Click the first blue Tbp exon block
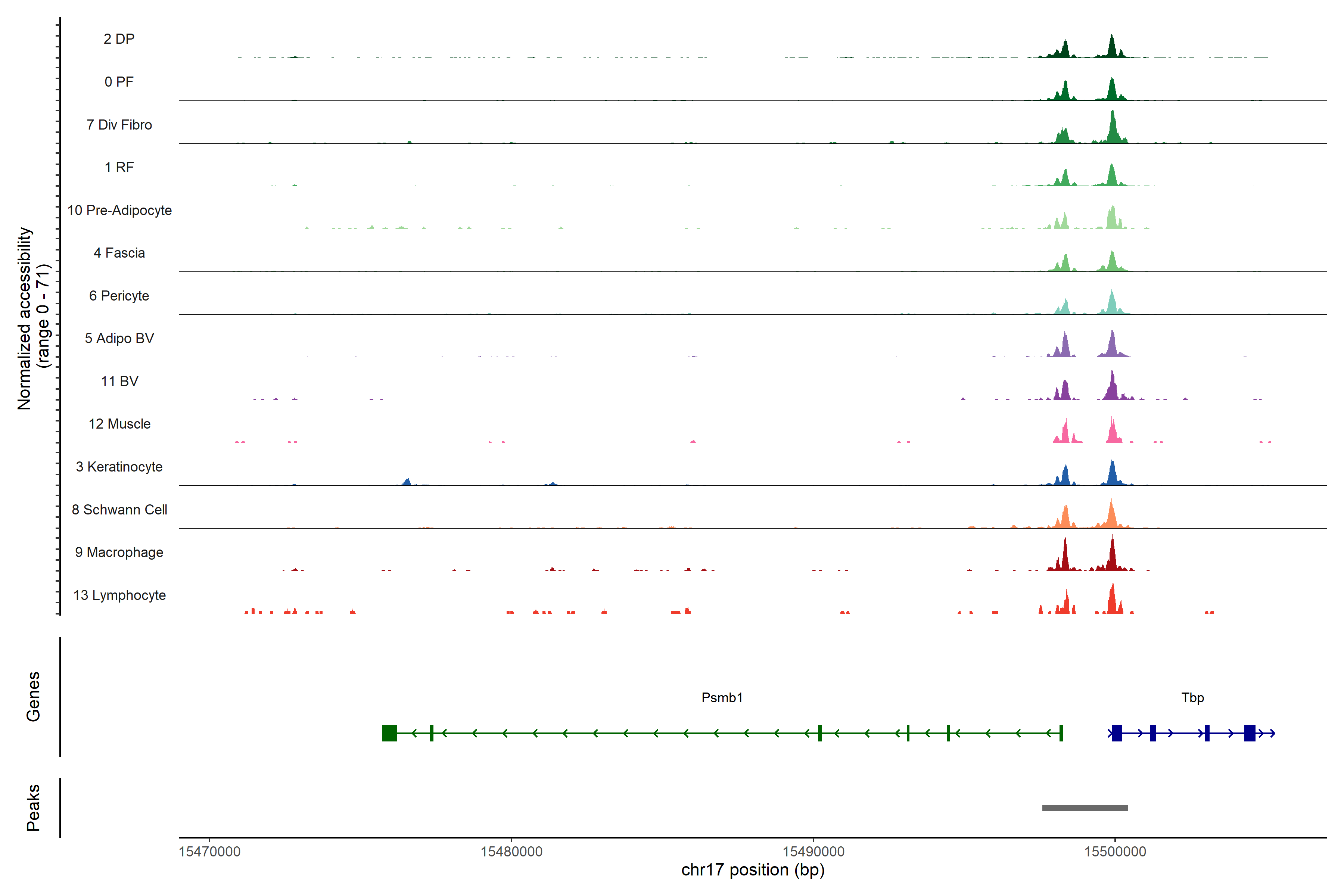1344x896 pixels. (x=1117, y=733)
